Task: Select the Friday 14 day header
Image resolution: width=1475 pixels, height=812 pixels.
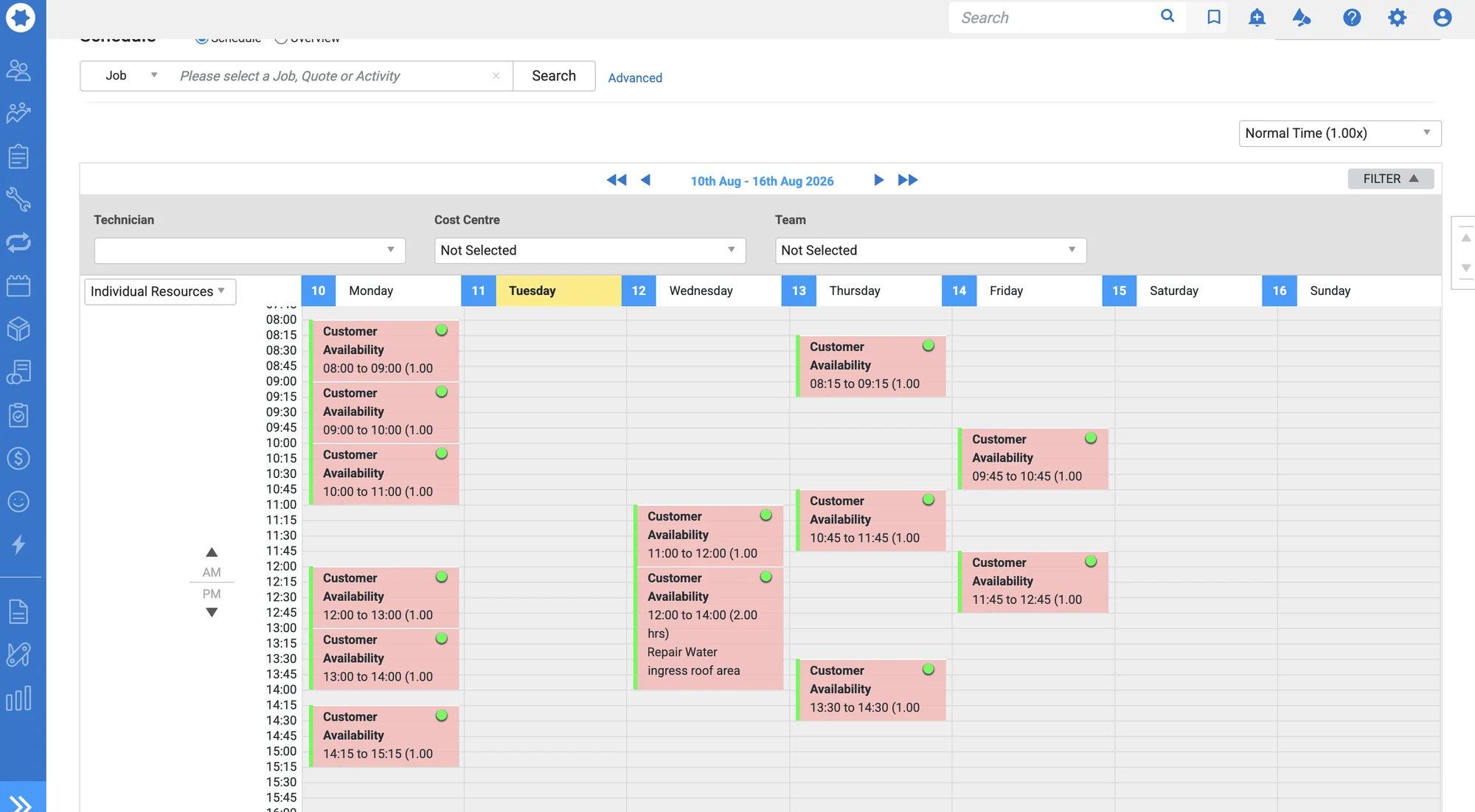Action: (1021, 291)
